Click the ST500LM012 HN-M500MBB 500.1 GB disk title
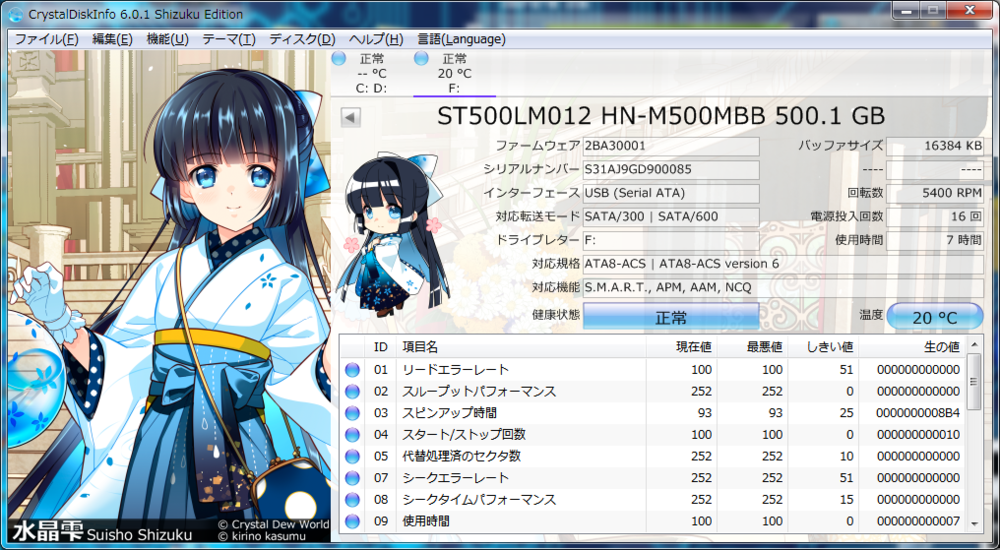 pos(661,116)
